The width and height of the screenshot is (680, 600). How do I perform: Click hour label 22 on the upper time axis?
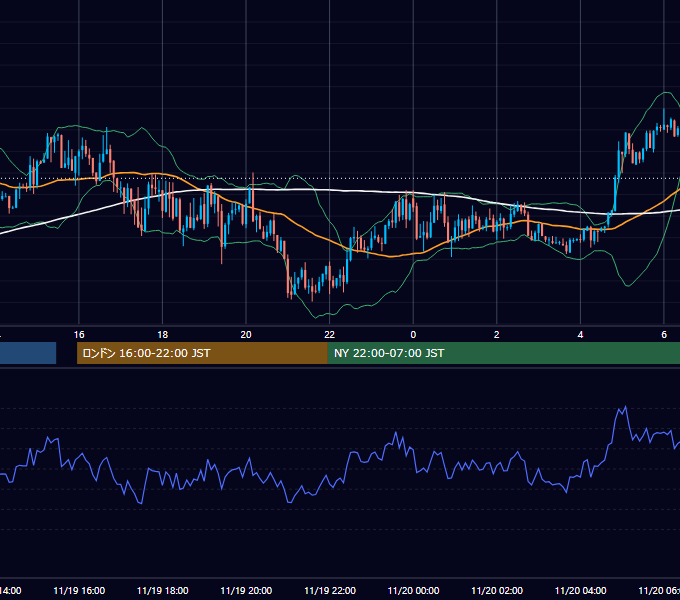coord(330,335)
